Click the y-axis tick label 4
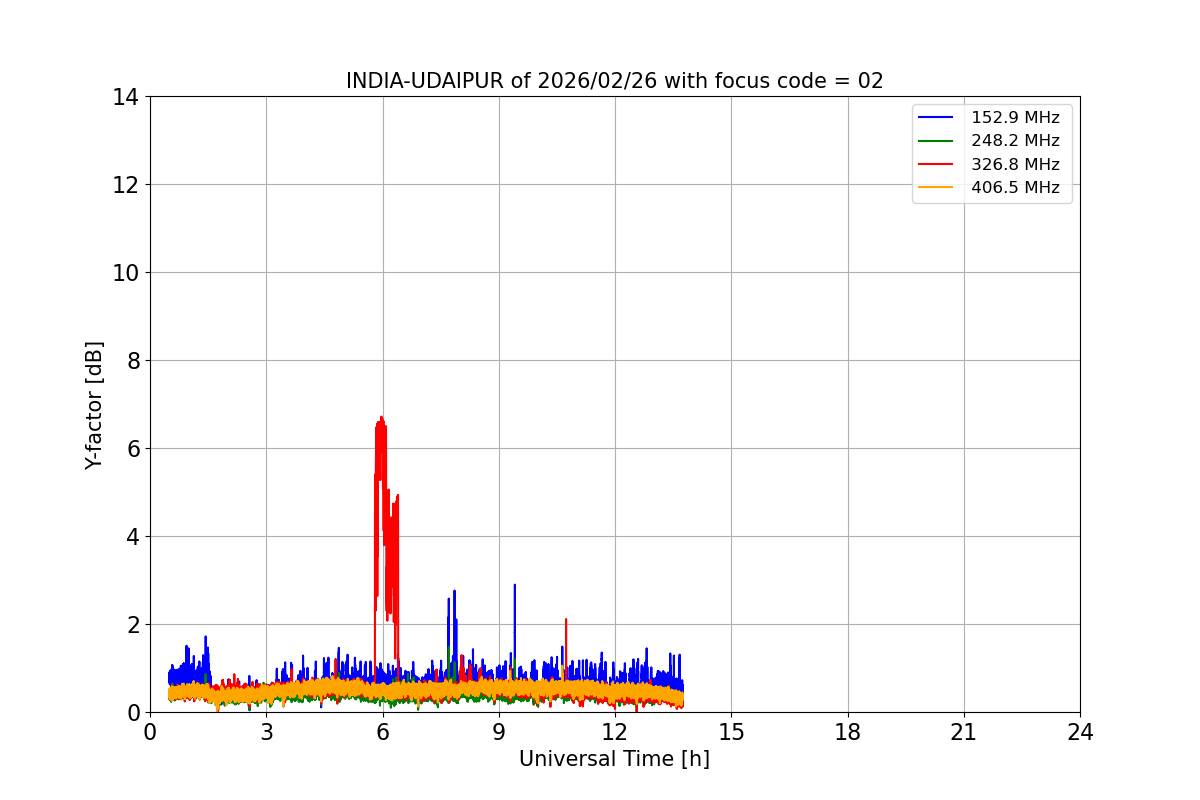Viewport: 1200px width, 800px height. click(x=132, y=537)
